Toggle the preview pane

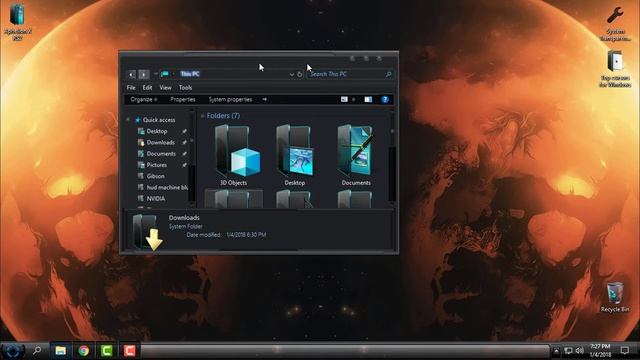368,99
